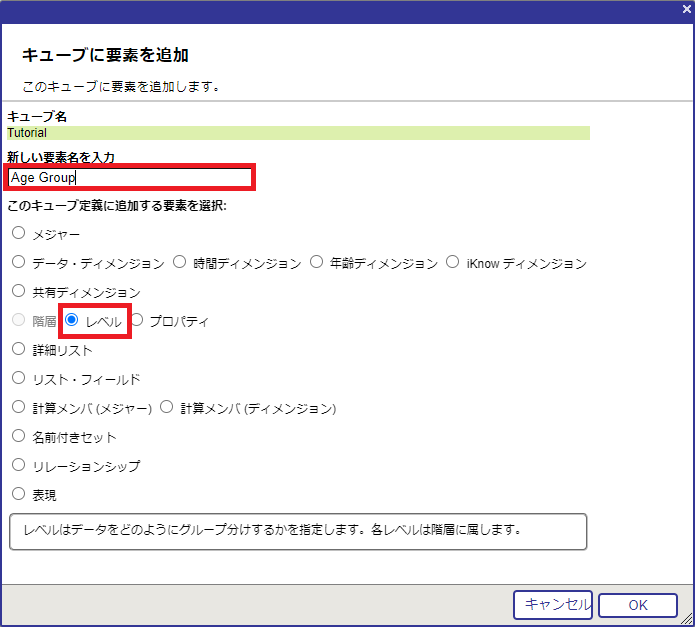Pick the 年齢ディメンション option

(317, 263)
